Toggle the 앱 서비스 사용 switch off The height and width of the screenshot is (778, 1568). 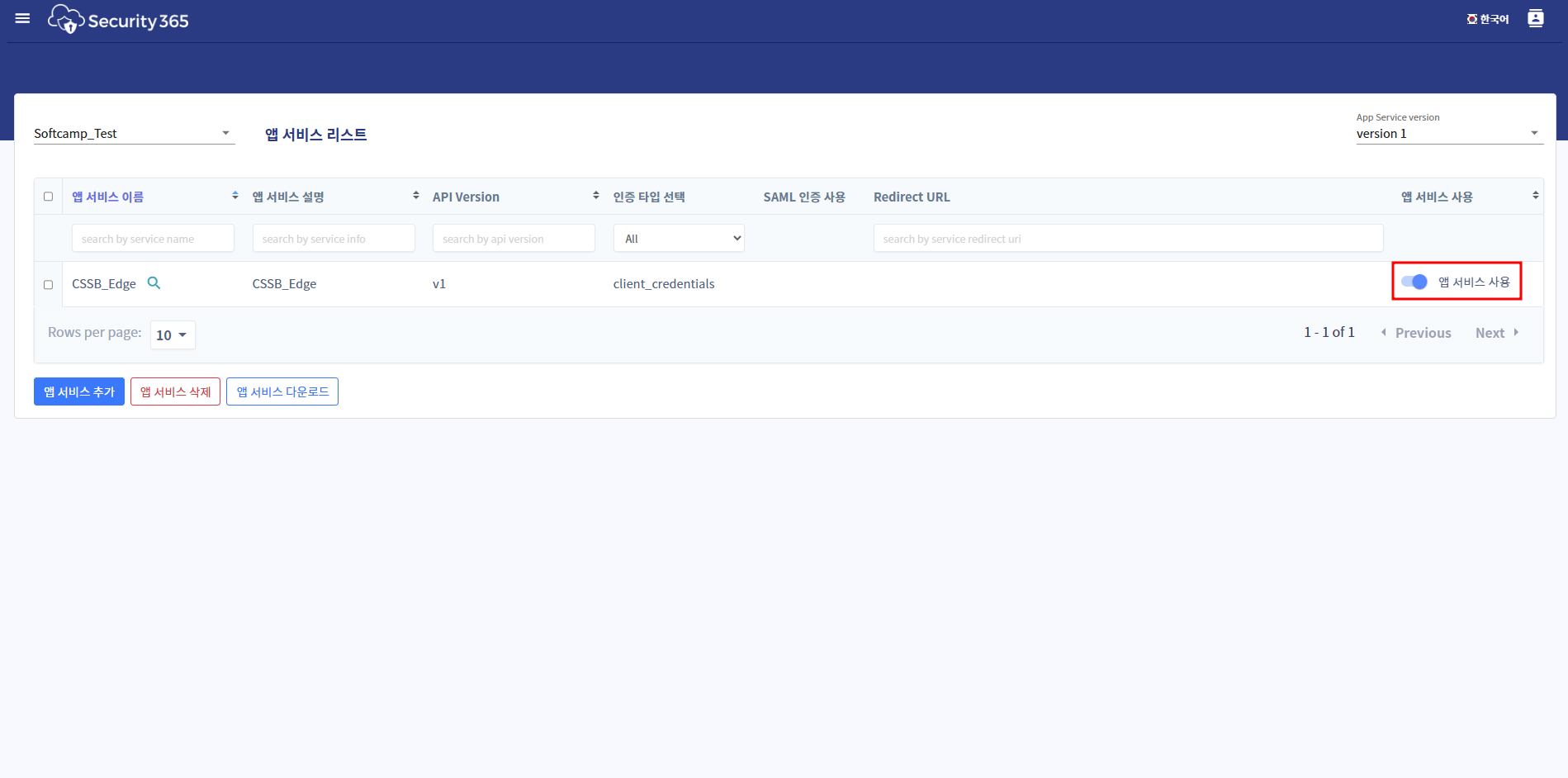1414,282
